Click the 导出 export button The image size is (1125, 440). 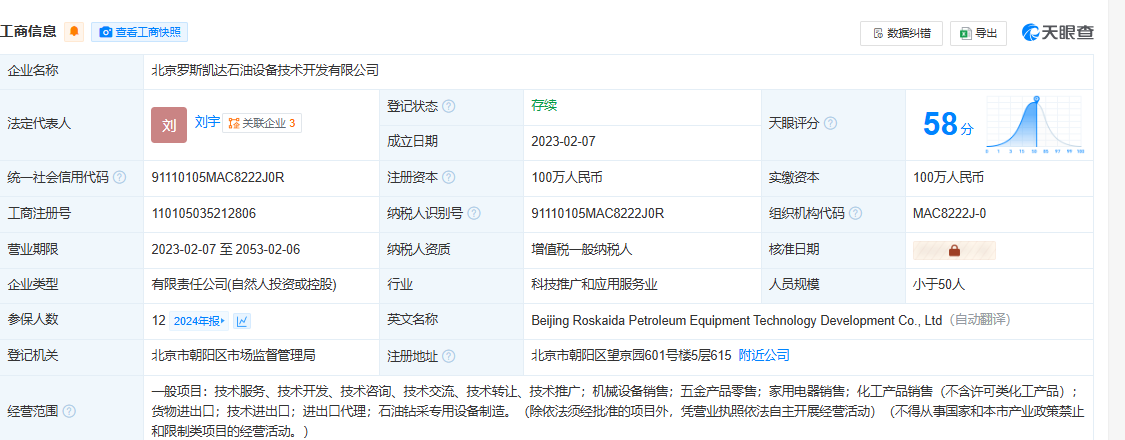point(979,33)
